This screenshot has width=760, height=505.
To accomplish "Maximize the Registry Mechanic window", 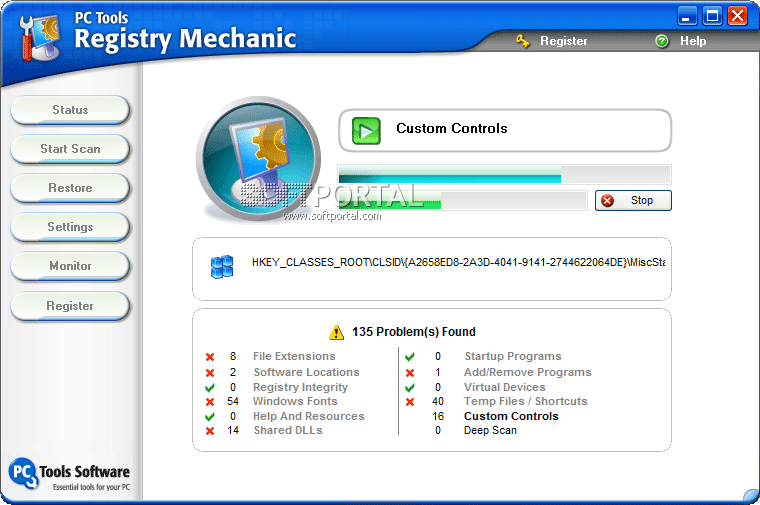I will [x=712, y=16].
